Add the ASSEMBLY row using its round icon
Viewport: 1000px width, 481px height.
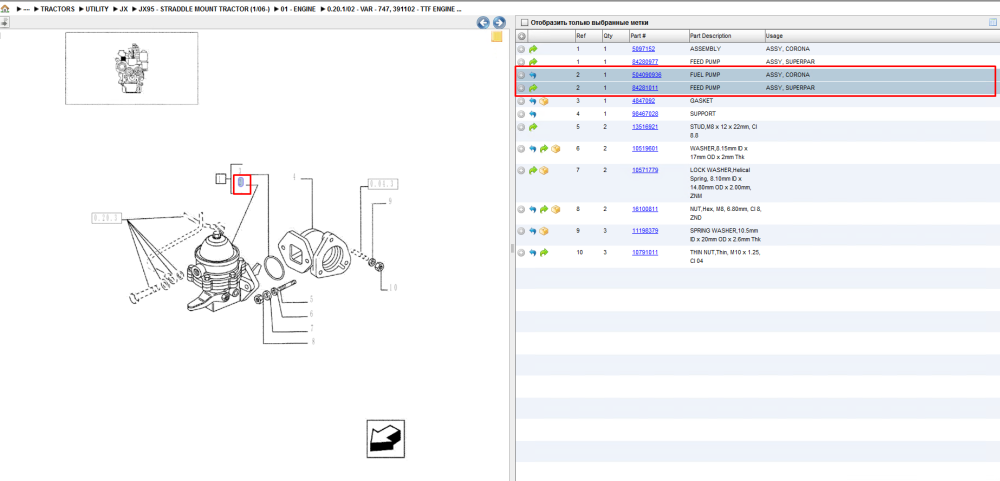click(x=522, y=49)
